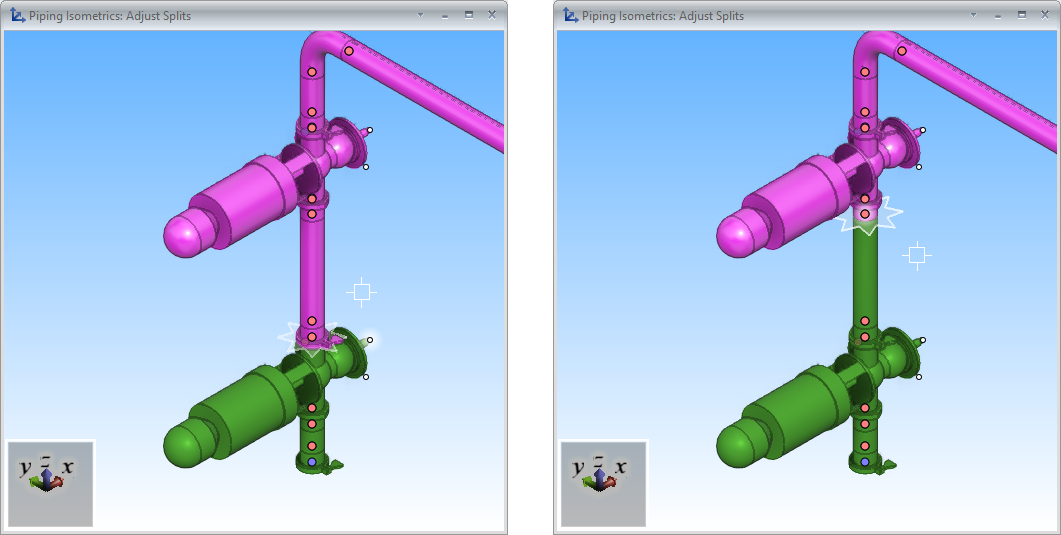Click the starburst split marker in left viewport

[312, 338]
